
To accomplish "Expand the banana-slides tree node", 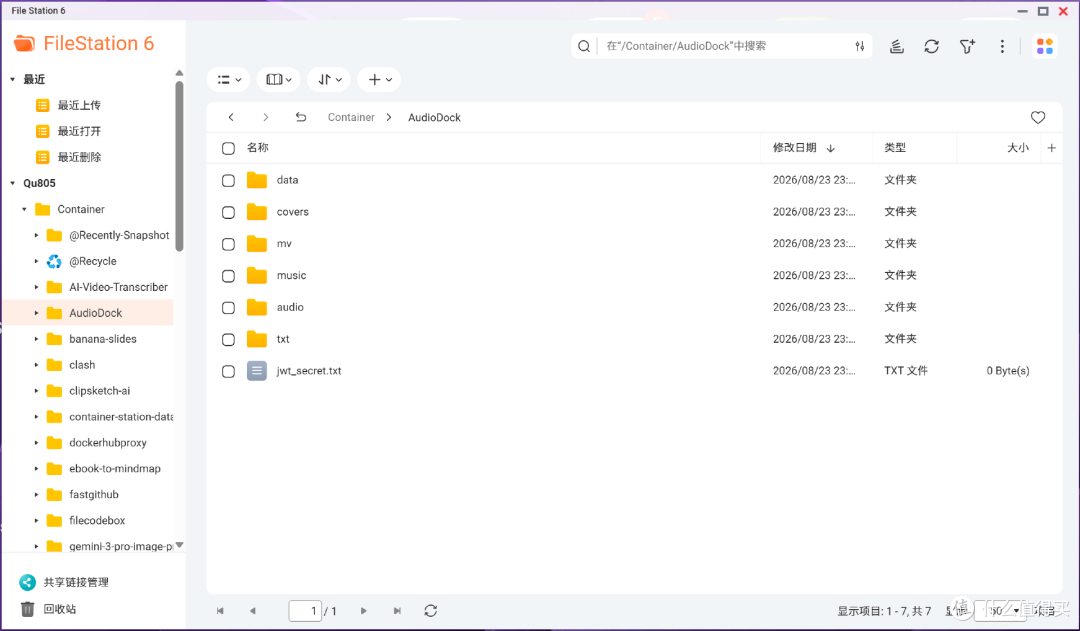I will pyautogui.click(x=37, y=339).
